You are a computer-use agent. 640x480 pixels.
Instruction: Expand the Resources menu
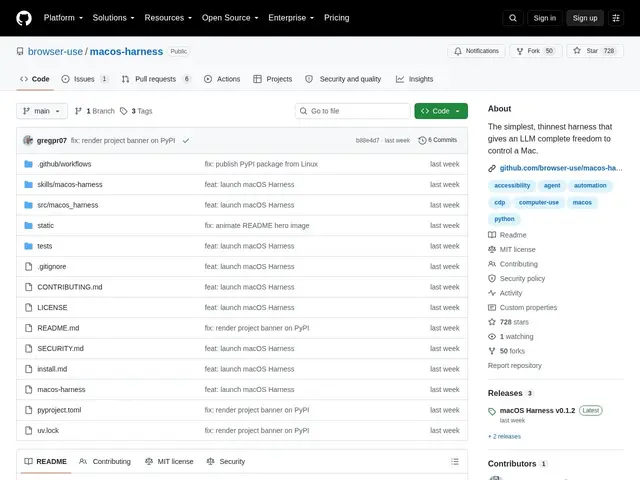(168, 18)
